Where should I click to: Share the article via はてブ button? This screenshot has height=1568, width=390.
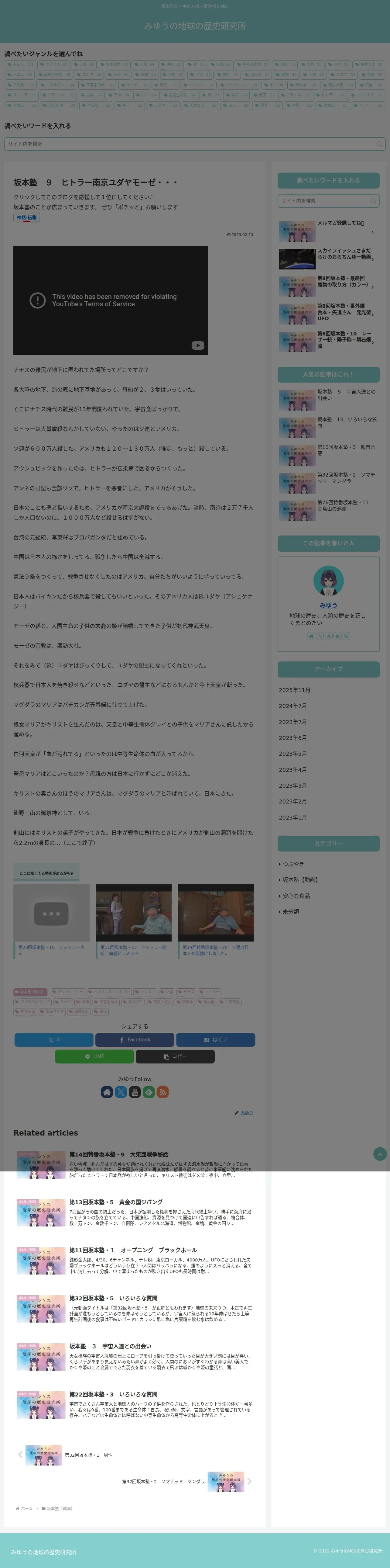pyautogui.click(x=216, y=1040)
